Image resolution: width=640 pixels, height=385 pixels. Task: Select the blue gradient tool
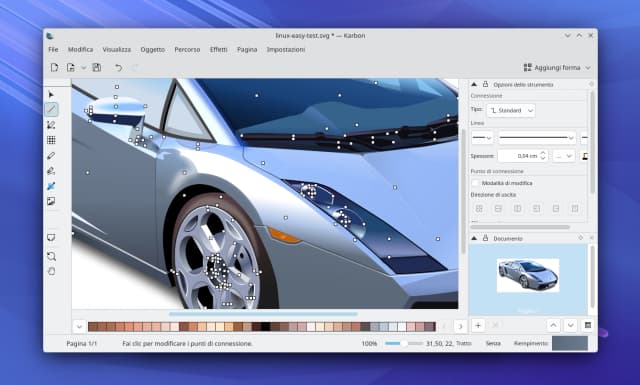click(51, 186)
